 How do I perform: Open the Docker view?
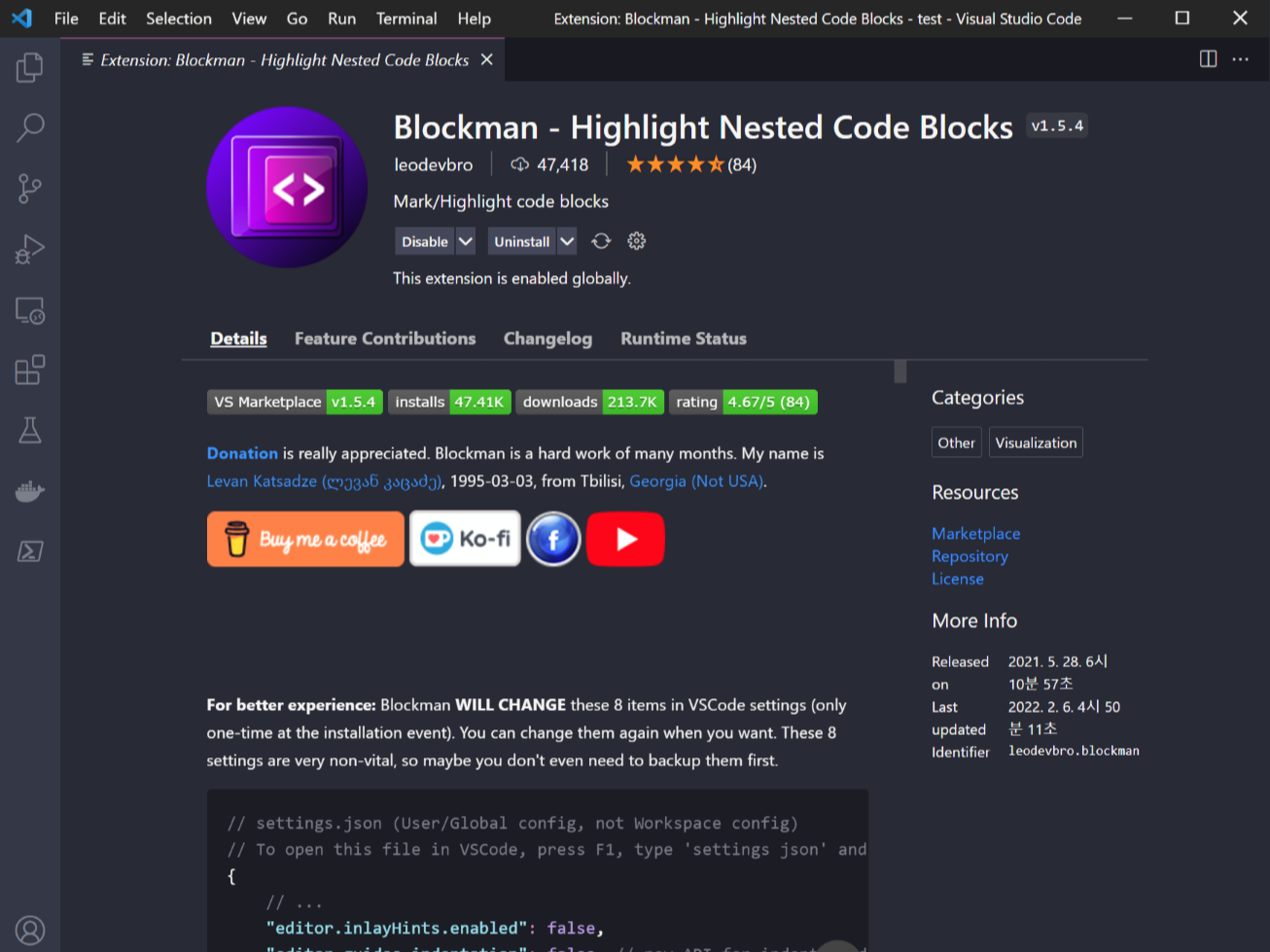click(x=30, y=491)
